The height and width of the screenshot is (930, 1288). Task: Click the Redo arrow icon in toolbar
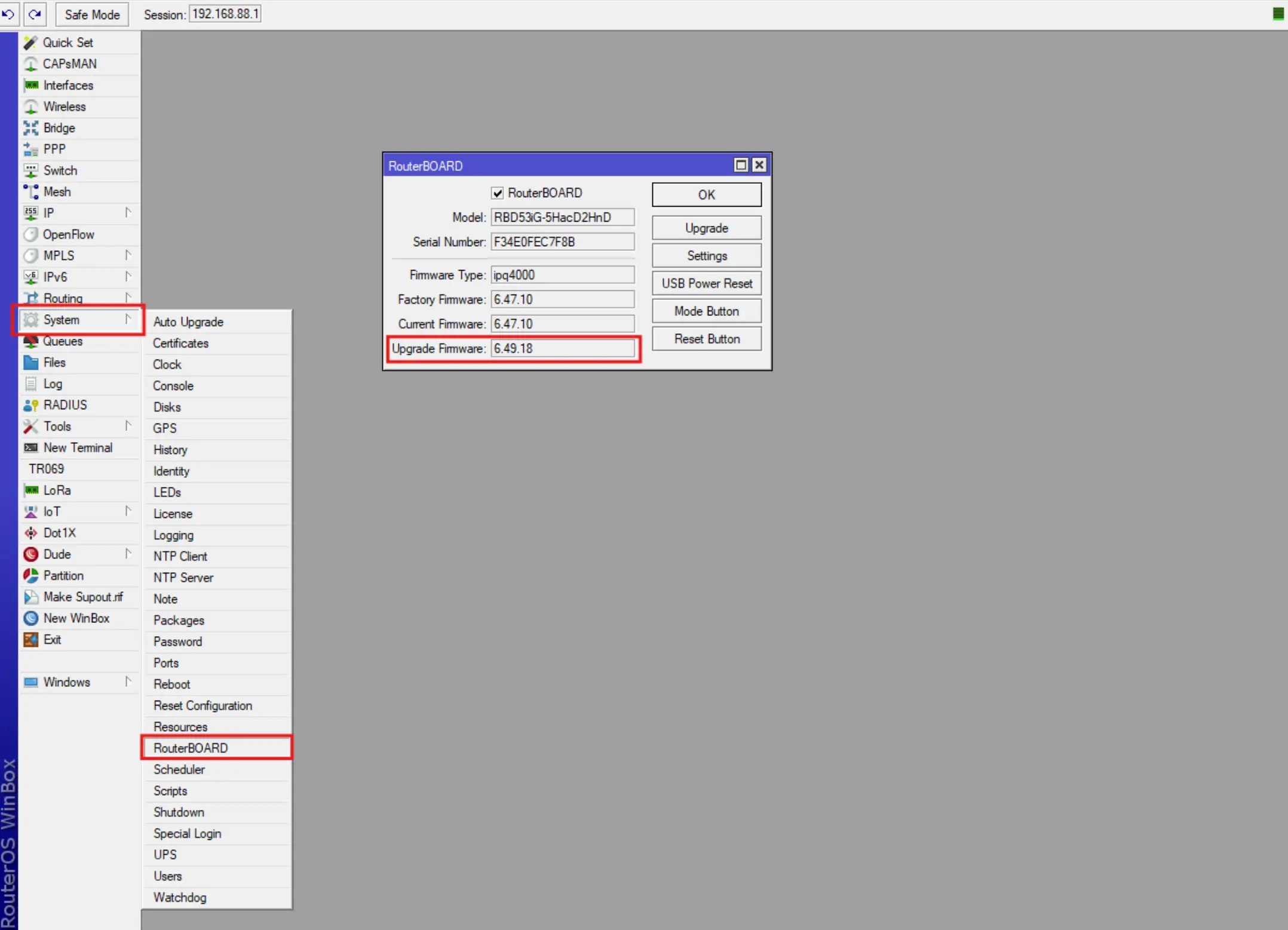(35, 14)
